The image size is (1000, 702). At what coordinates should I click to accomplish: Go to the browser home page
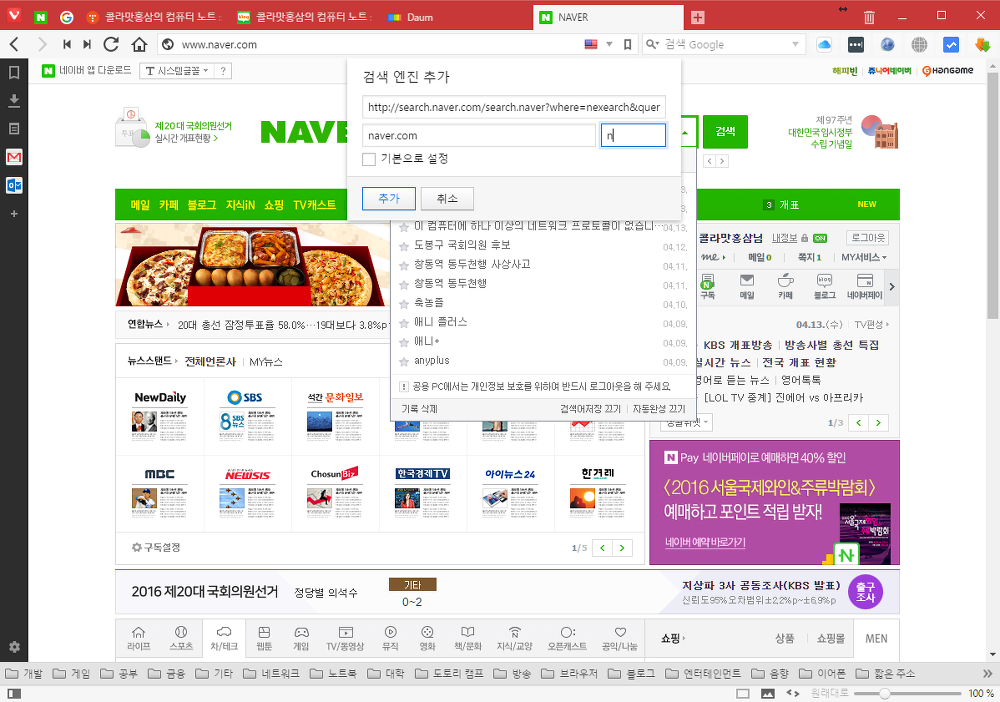tap(139, 44)
